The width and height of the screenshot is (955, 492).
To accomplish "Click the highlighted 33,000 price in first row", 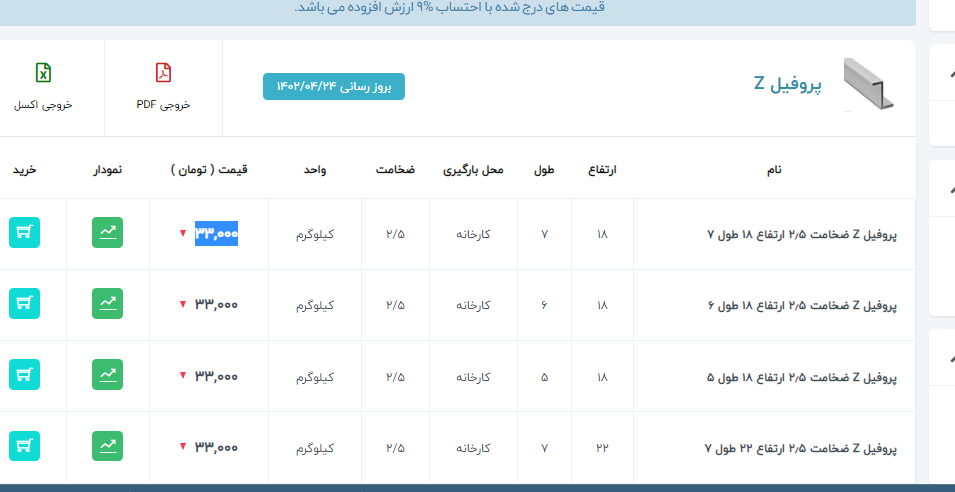I will (x=216, y=233).
